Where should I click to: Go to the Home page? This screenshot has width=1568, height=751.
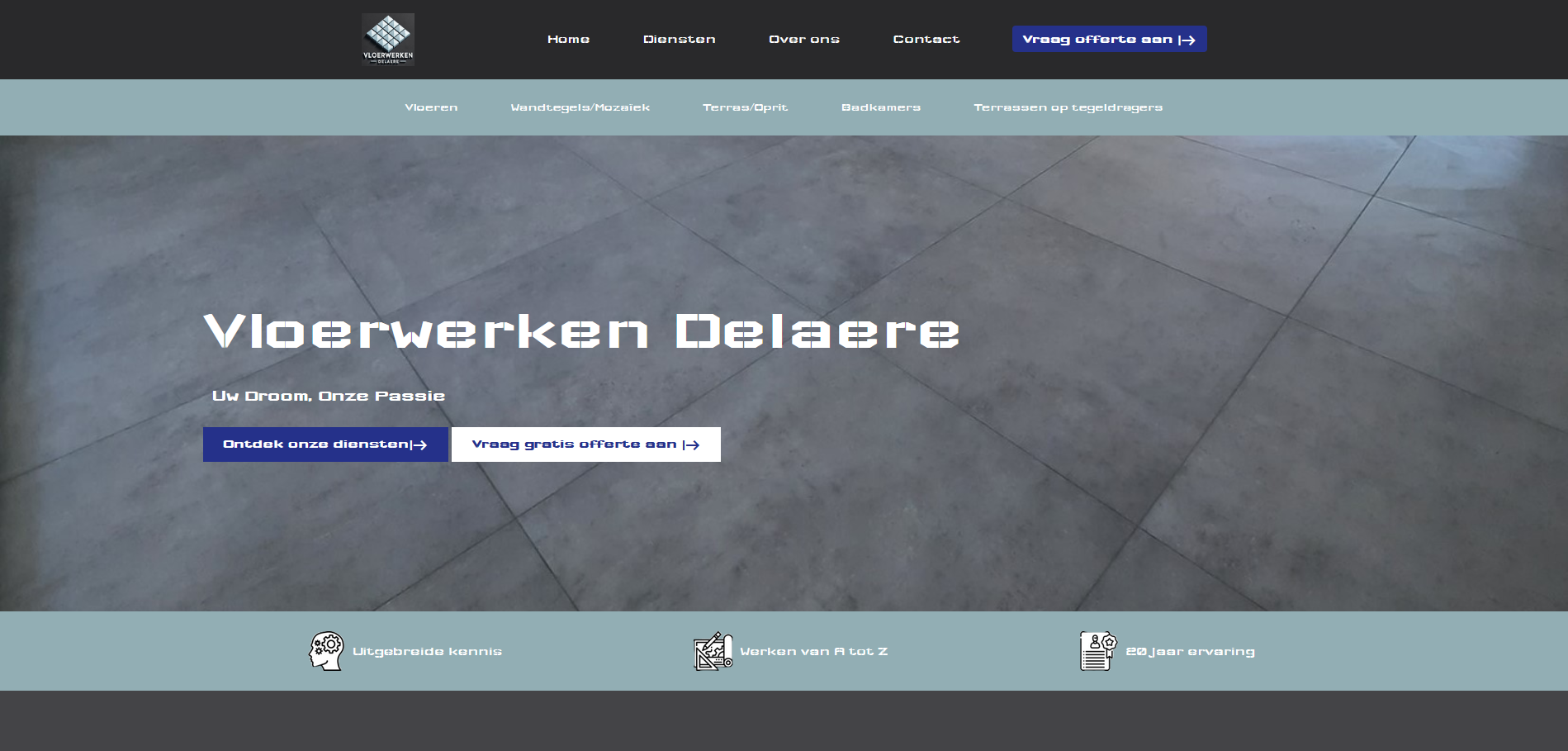click(x=568, y=39)
